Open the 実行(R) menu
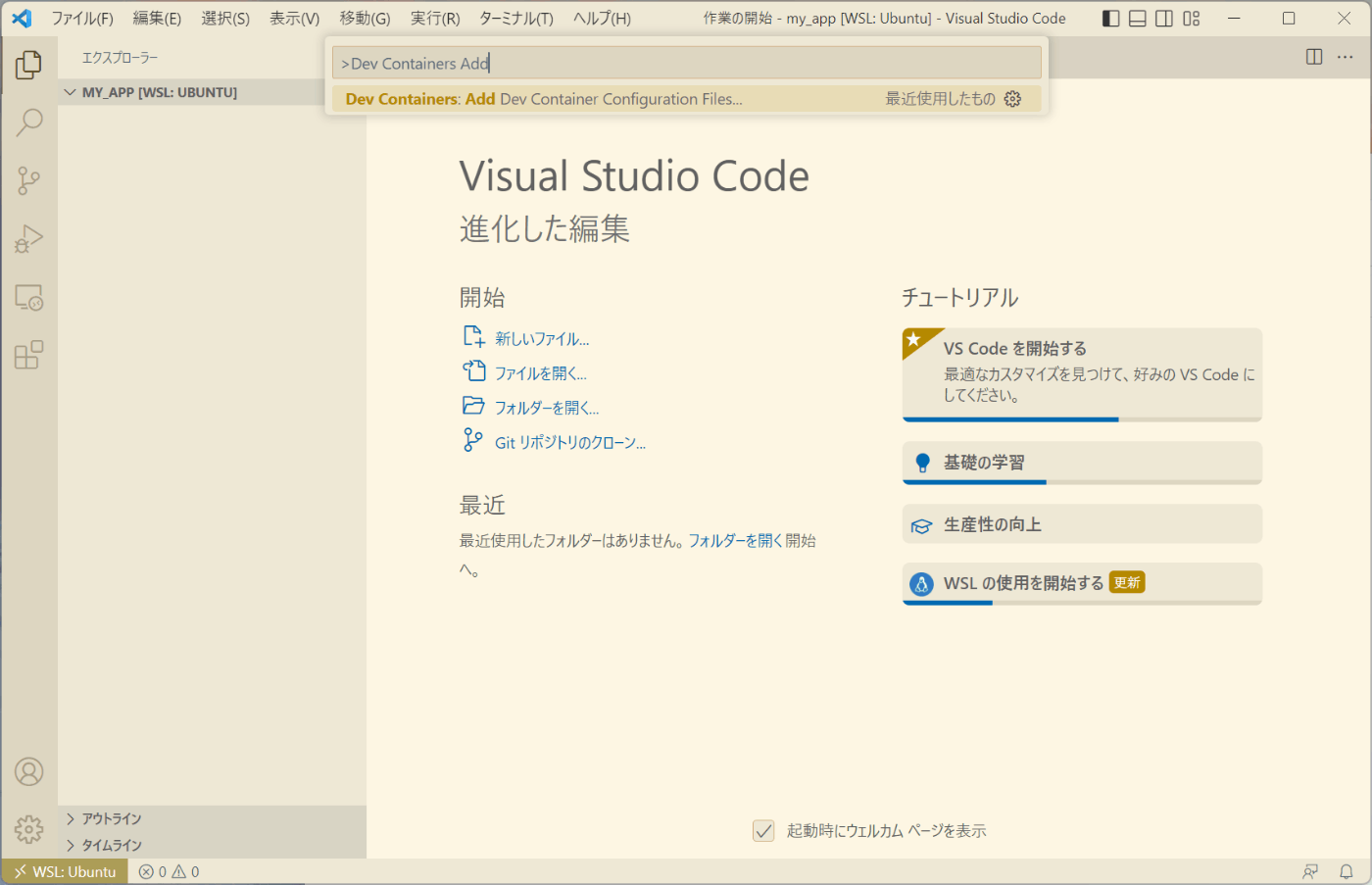The height and width of the screenshot is (885, 1372). click(x=435, y=19)
